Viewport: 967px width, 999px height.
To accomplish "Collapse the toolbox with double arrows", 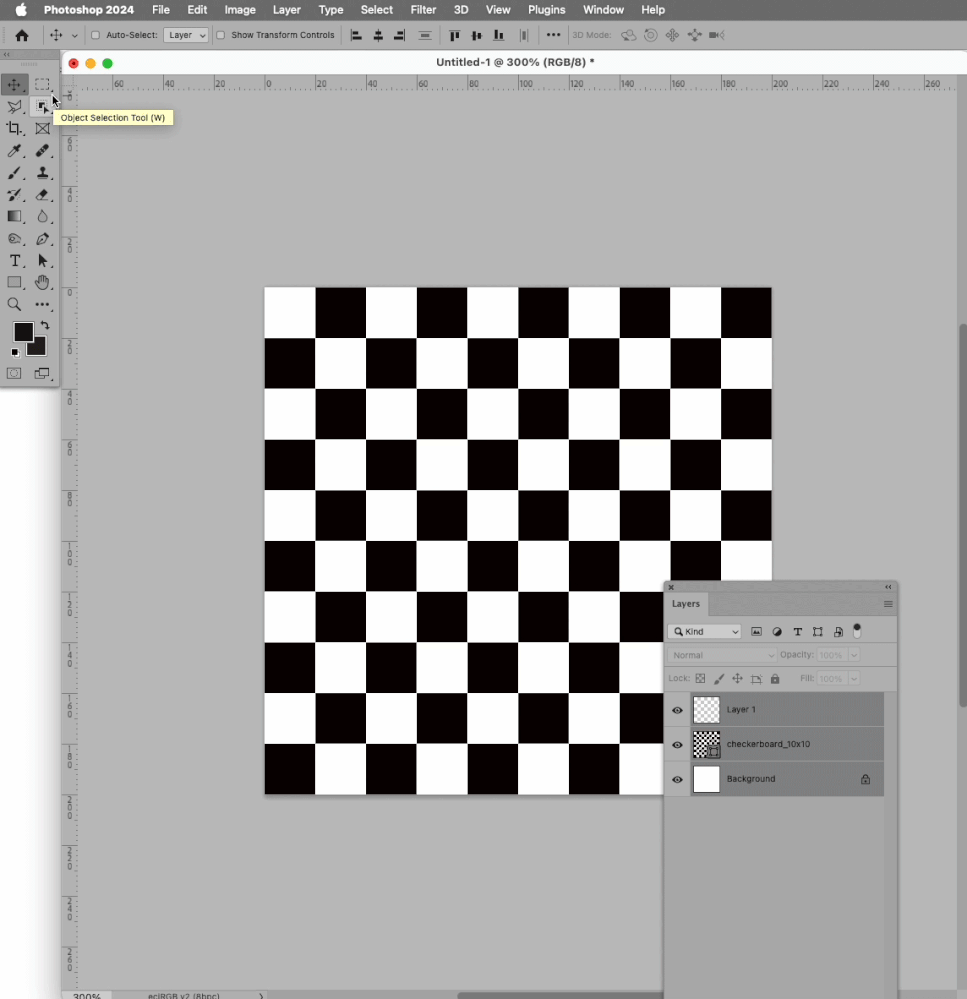I will coord(6,55).
